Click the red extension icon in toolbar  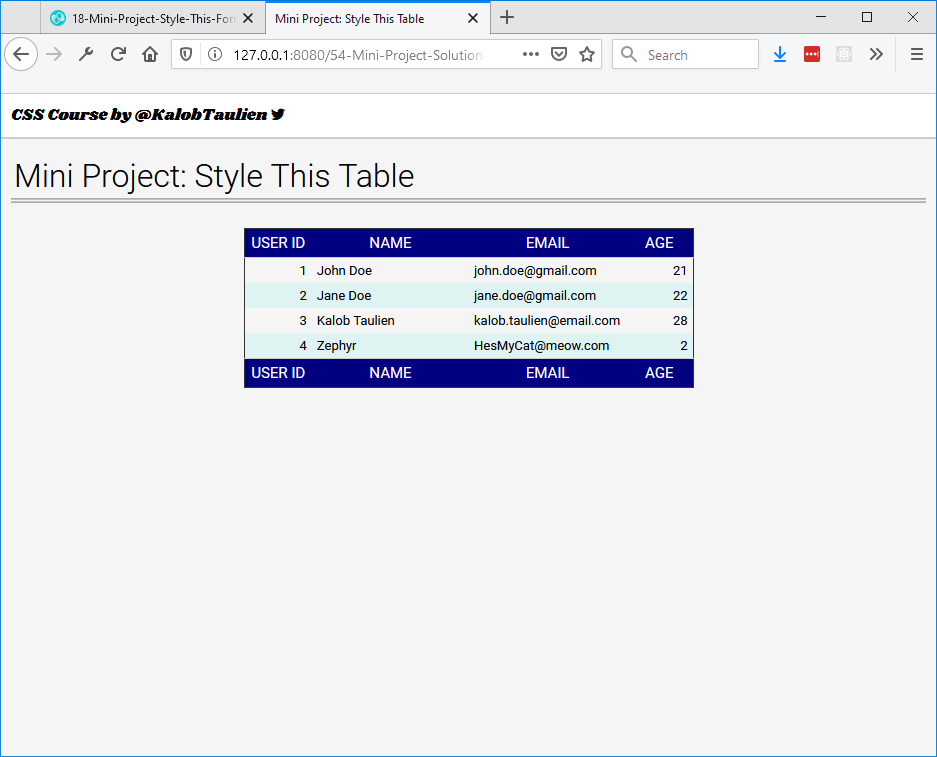click(x=812, y=54)
